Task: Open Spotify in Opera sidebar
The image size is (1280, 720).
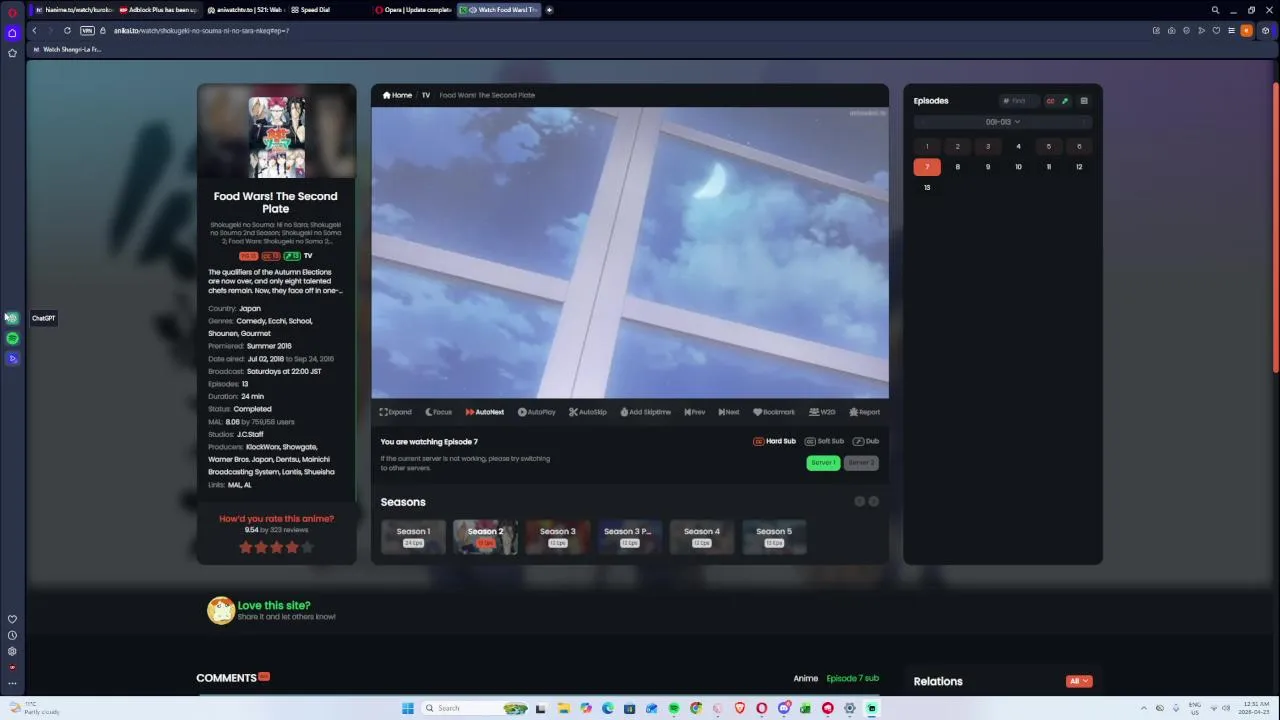Action: coord(12,338)
